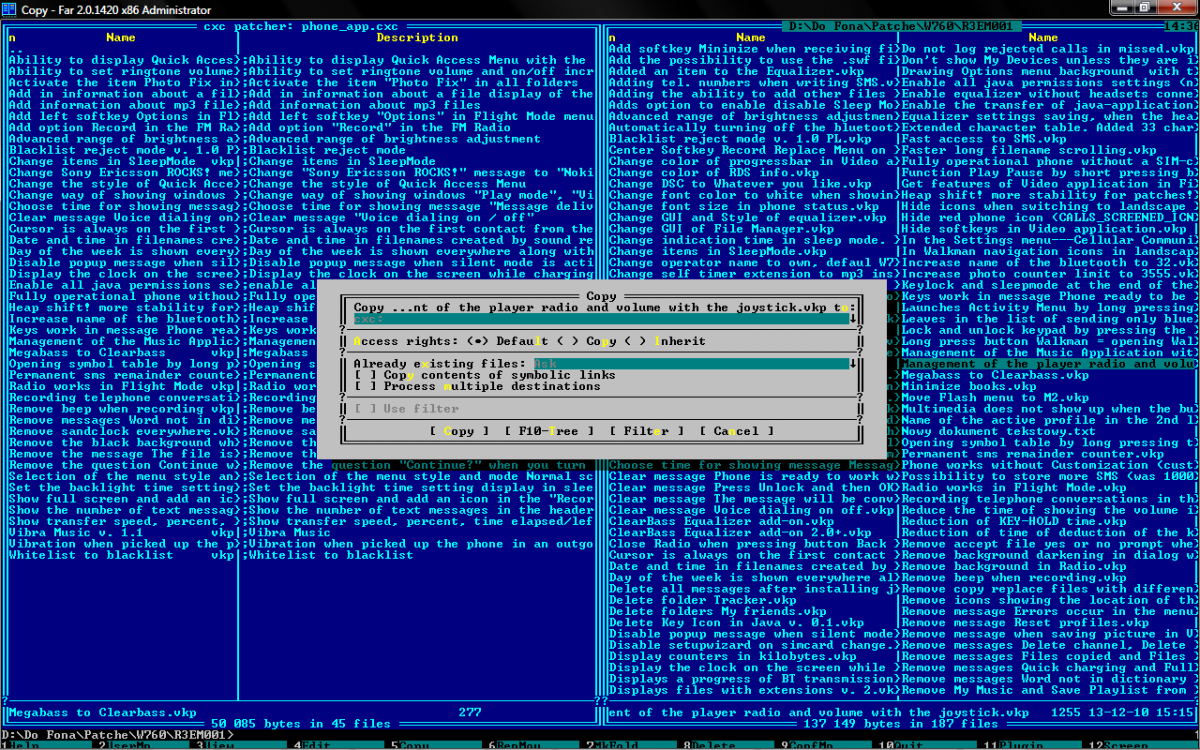The height and width of the screenshot is (750, 1200).
Task: Select 'Show transfer speed, percent,' in Name column
Action: coord(121,522)
